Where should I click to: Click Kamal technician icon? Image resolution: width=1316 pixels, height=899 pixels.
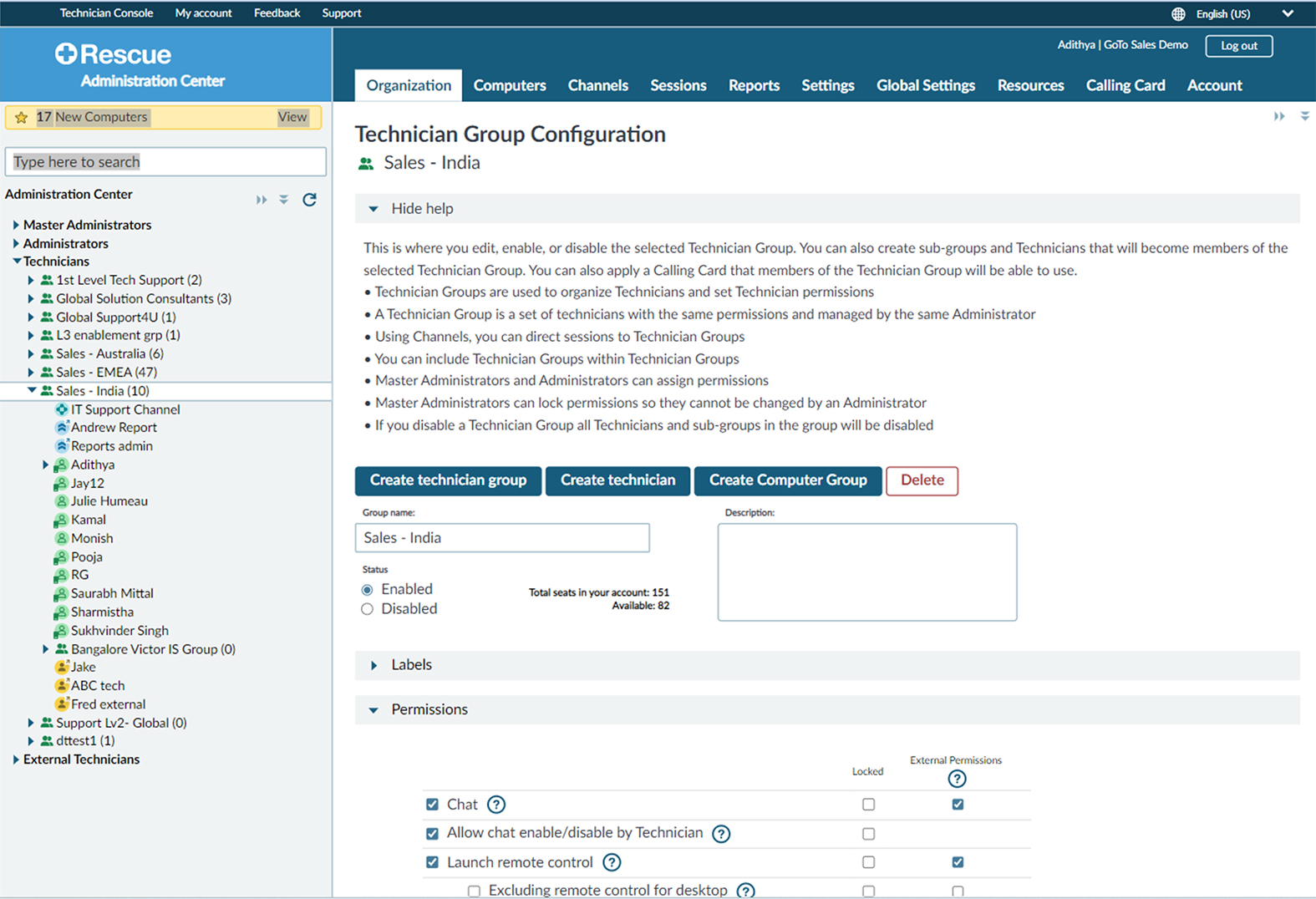pos(61,520)
